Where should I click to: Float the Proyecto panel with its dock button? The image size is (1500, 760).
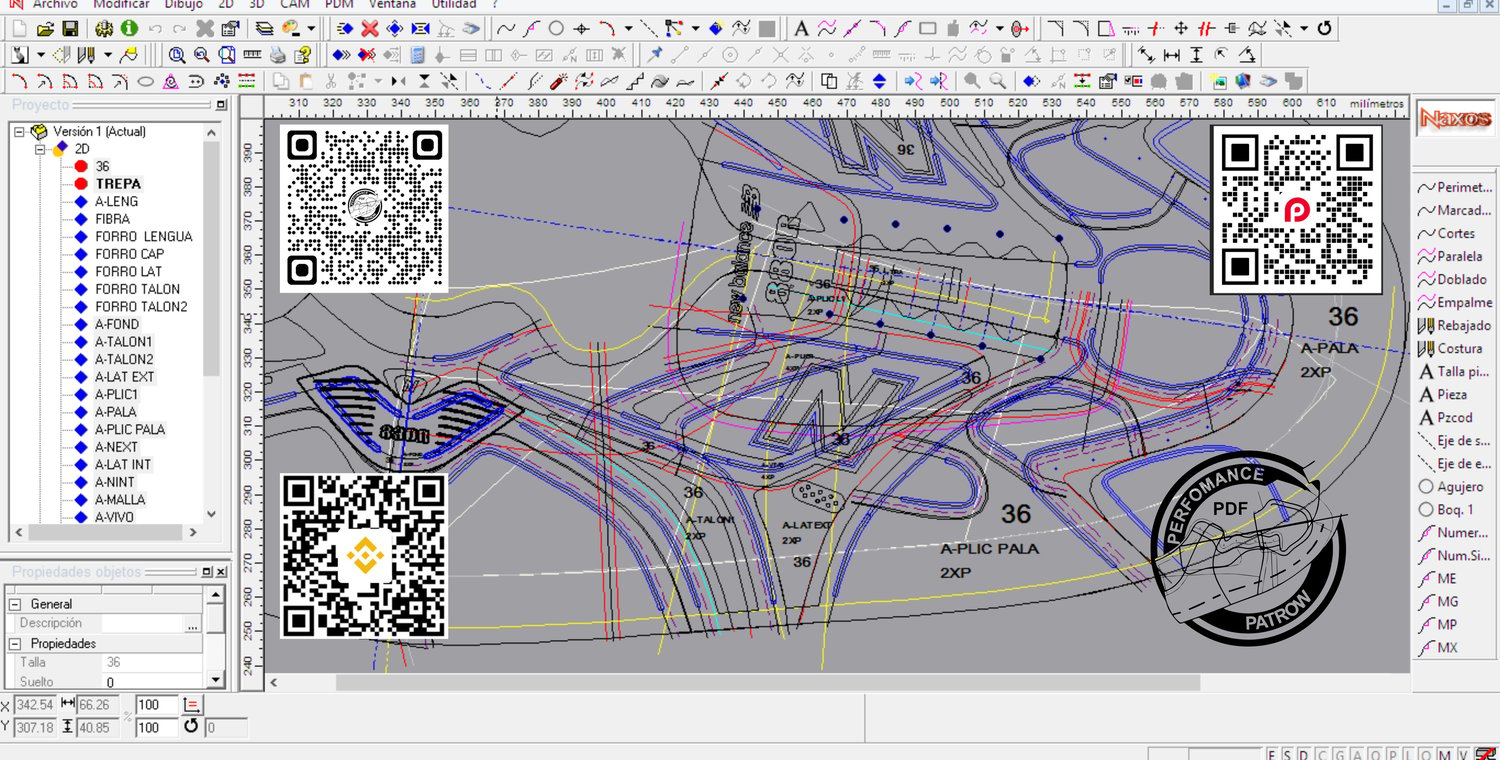tap(221, 105)
